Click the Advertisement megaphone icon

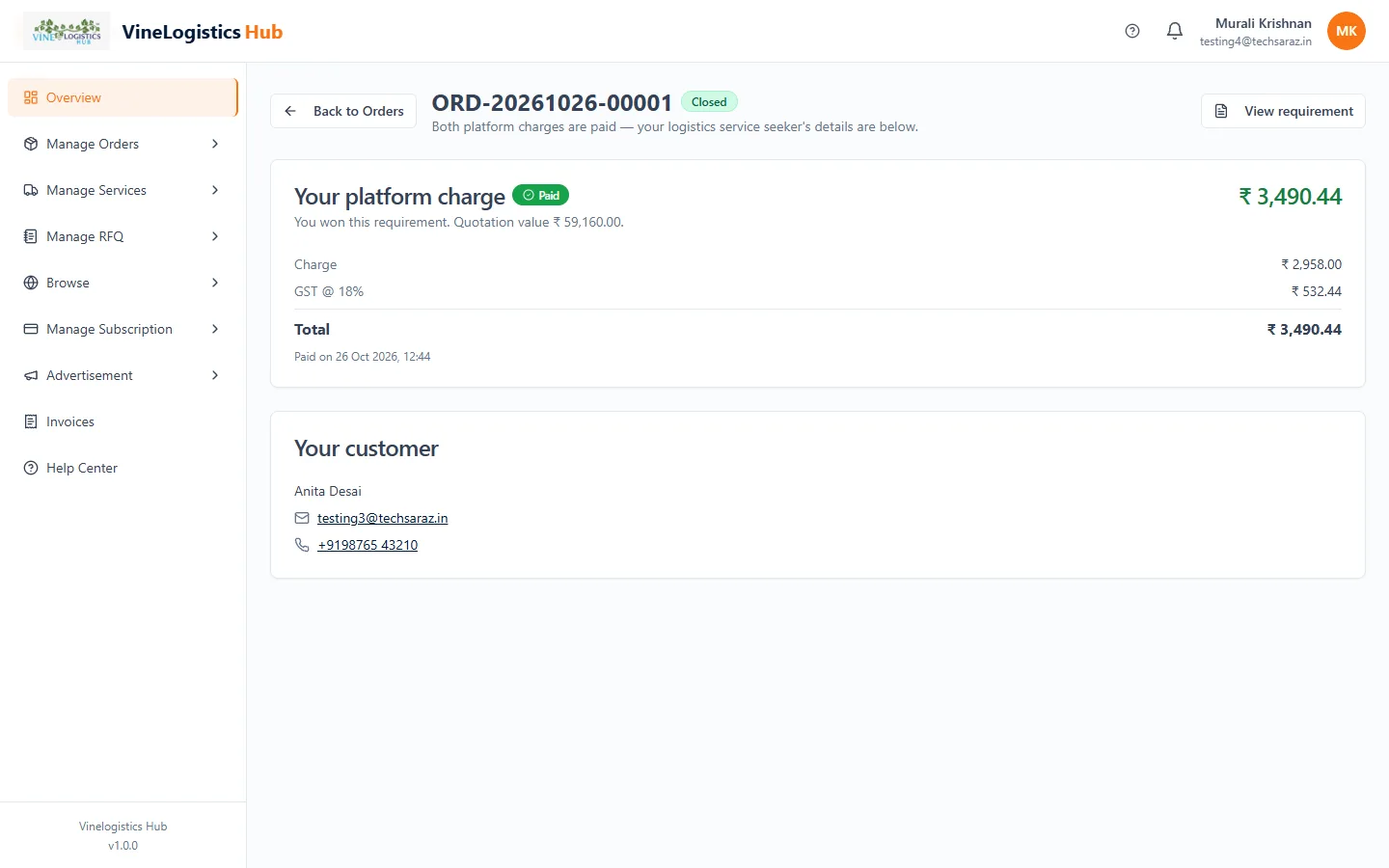pos(31,375)
